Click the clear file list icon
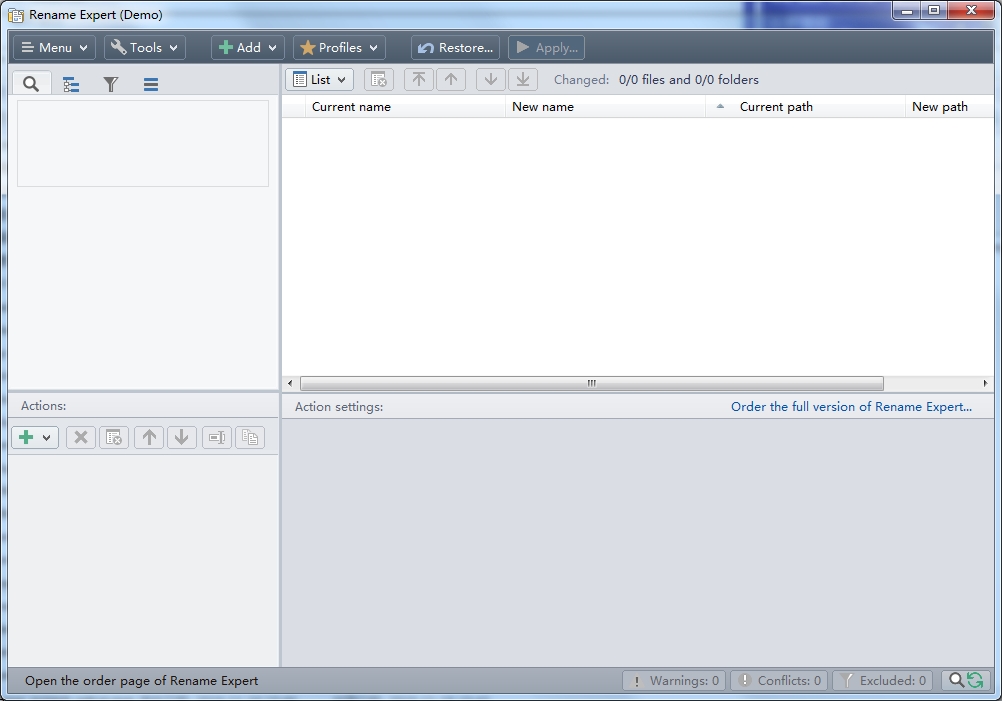The image size is (1002, 701). (379, 80)
